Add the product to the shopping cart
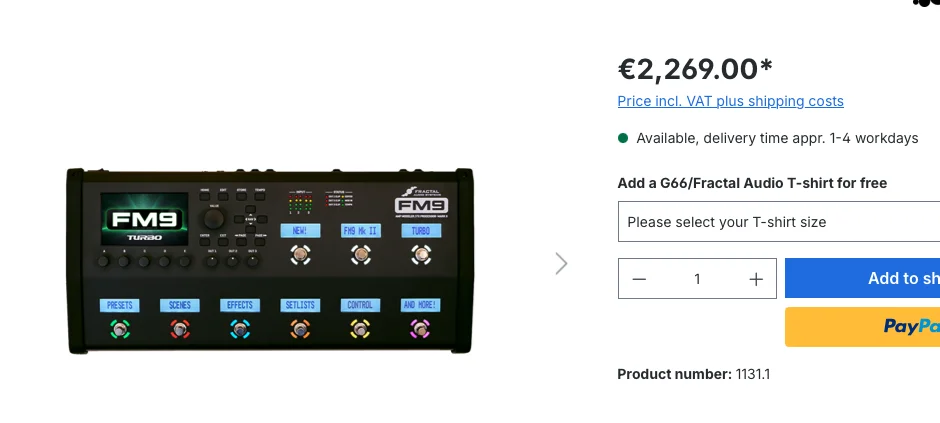The width and height of the screenshot is (940, 423). [862, 278]
